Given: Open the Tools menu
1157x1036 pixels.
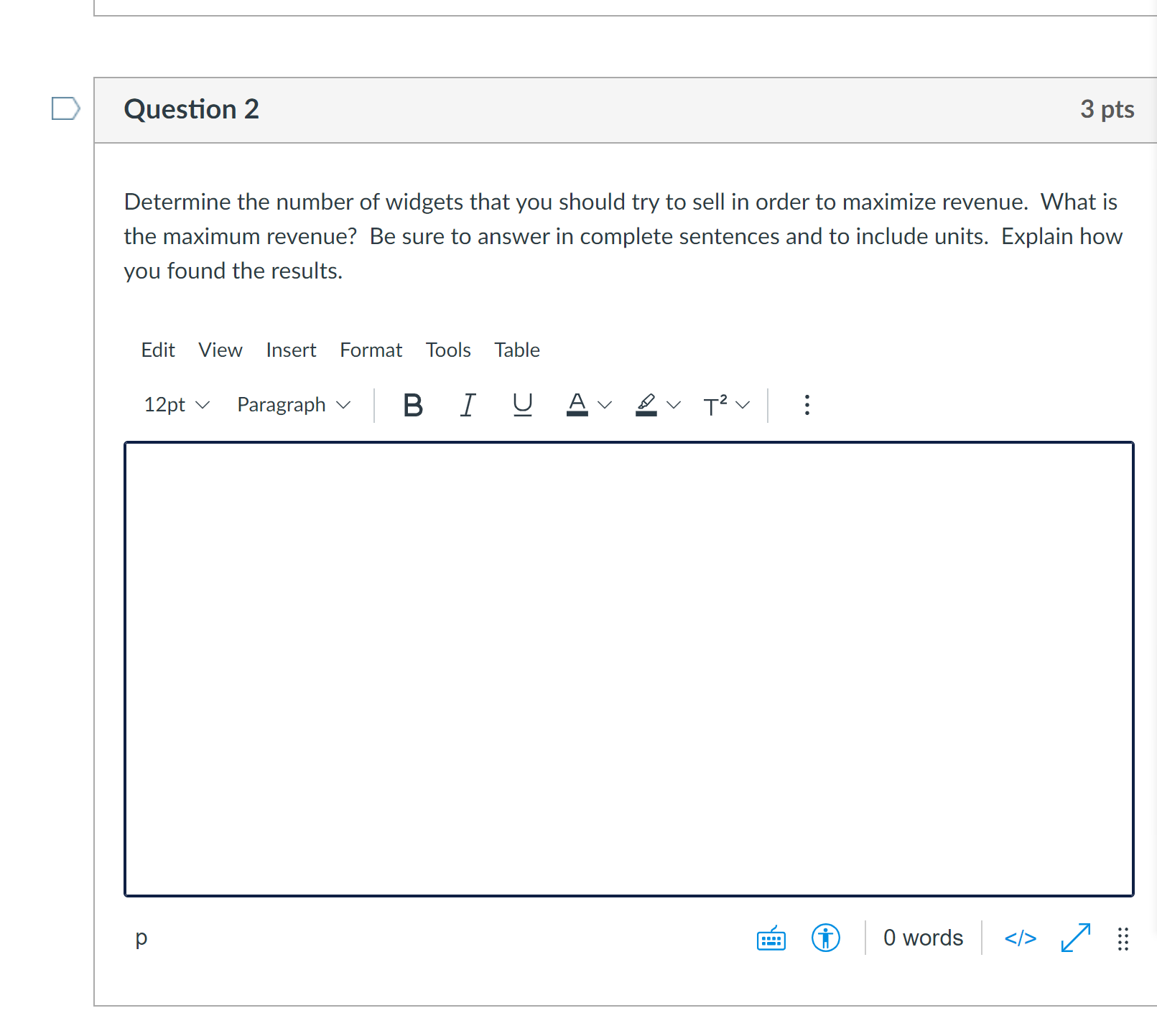Looking at the screenshot, I should click(x=447, y=350).
